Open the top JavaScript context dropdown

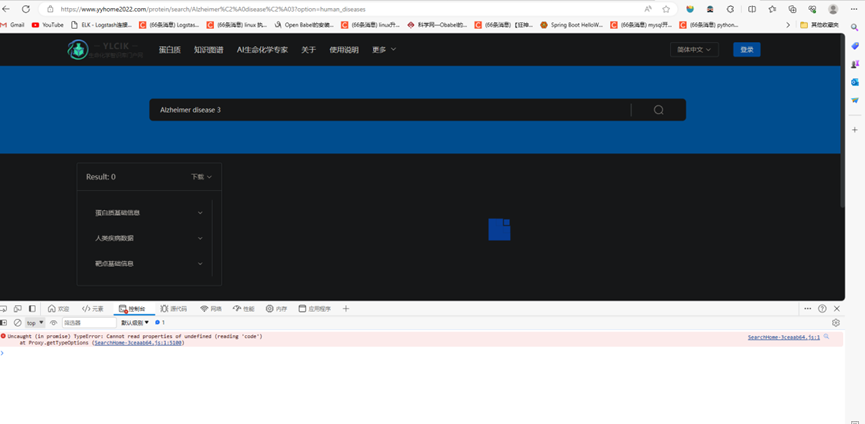tap(35, 323)
